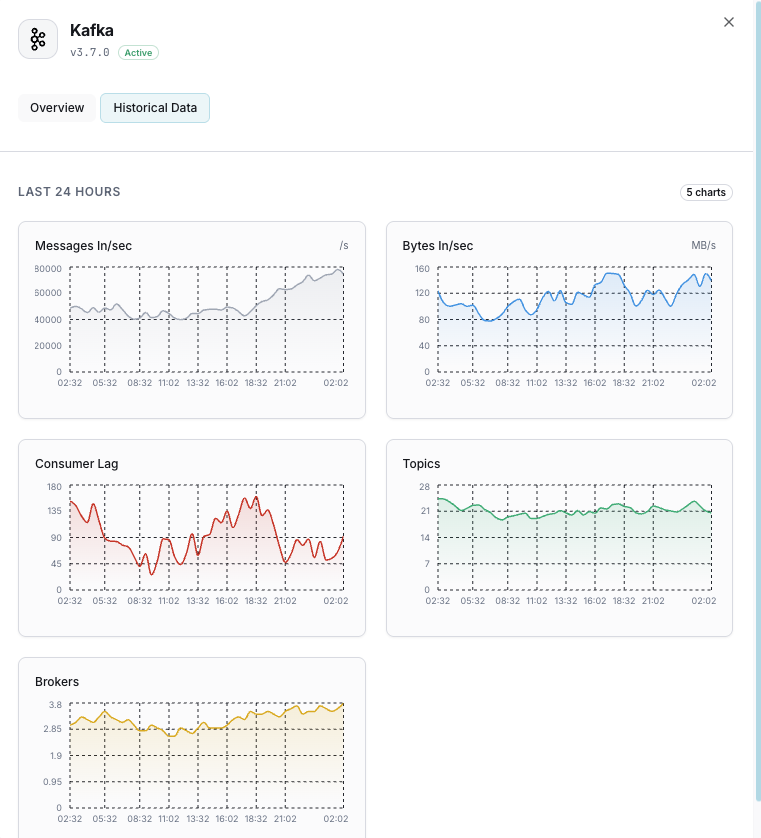The width and height of the screenshot is (761, 838).
Task: Close the Kafka details panel
Action: click(729, 22)
